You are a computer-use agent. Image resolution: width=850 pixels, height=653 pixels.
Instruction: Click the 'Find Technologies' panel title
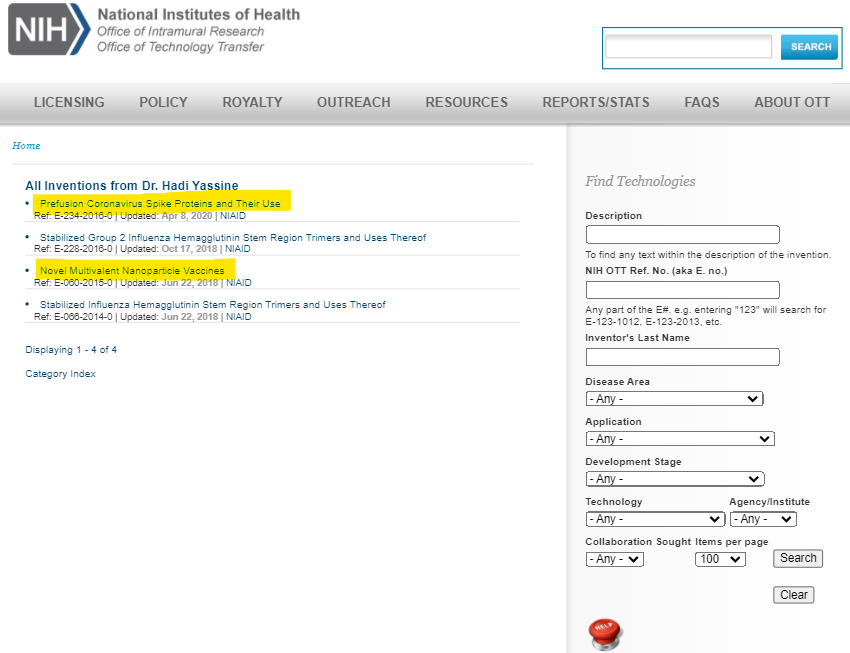click(x=640, y=181)
